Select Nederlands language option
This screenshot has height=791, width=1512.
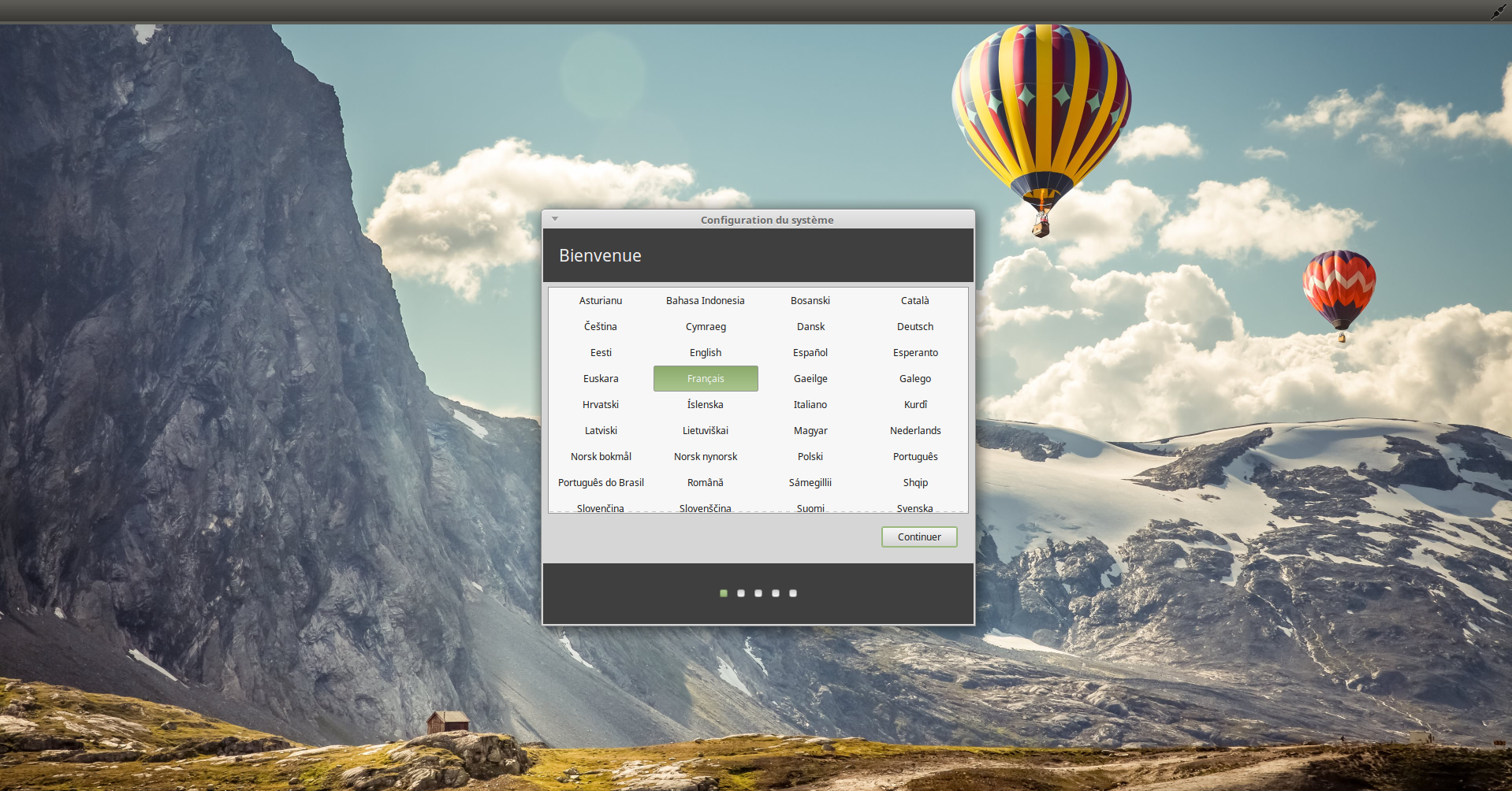pyautogui.click(x=914, y=431)
